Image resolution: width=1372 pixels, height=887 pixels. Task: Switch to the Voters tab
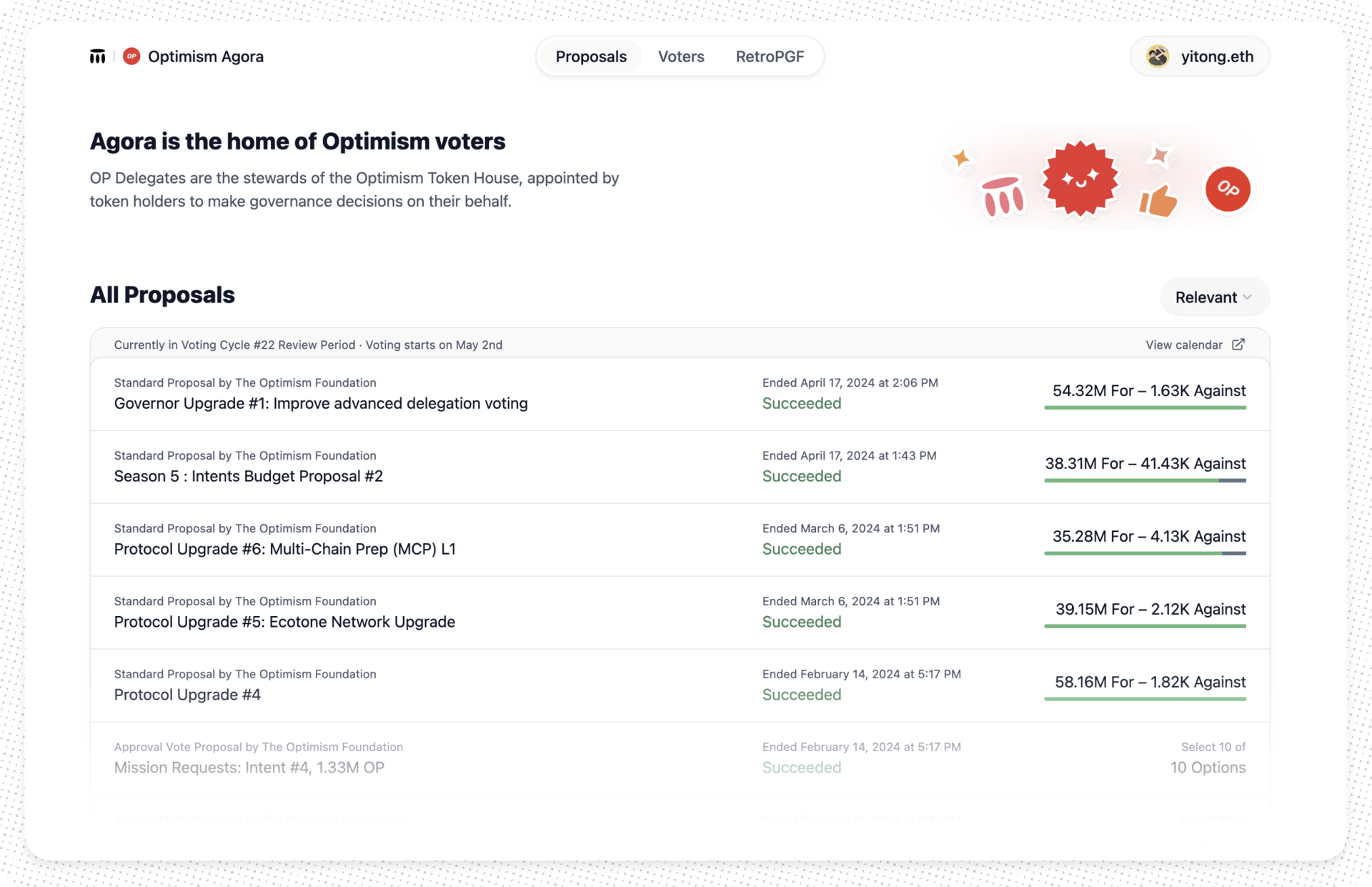click(x=680, y=56)
